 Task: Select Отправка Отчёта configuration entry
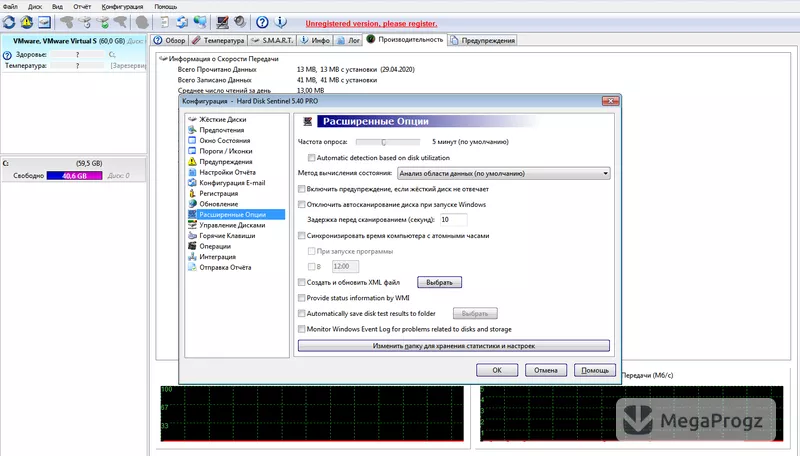click(x=225, y=267)
